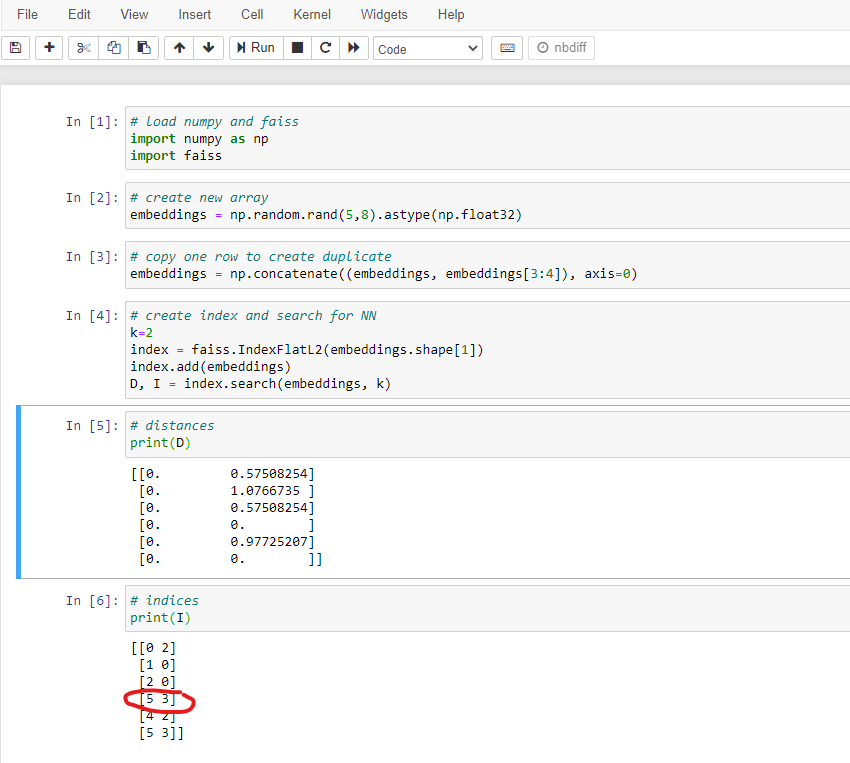The height and width of the screenshot is (763, 850).
Task: Click the faiss.IndexFlatL2 code cell
Action: [488, 350]
